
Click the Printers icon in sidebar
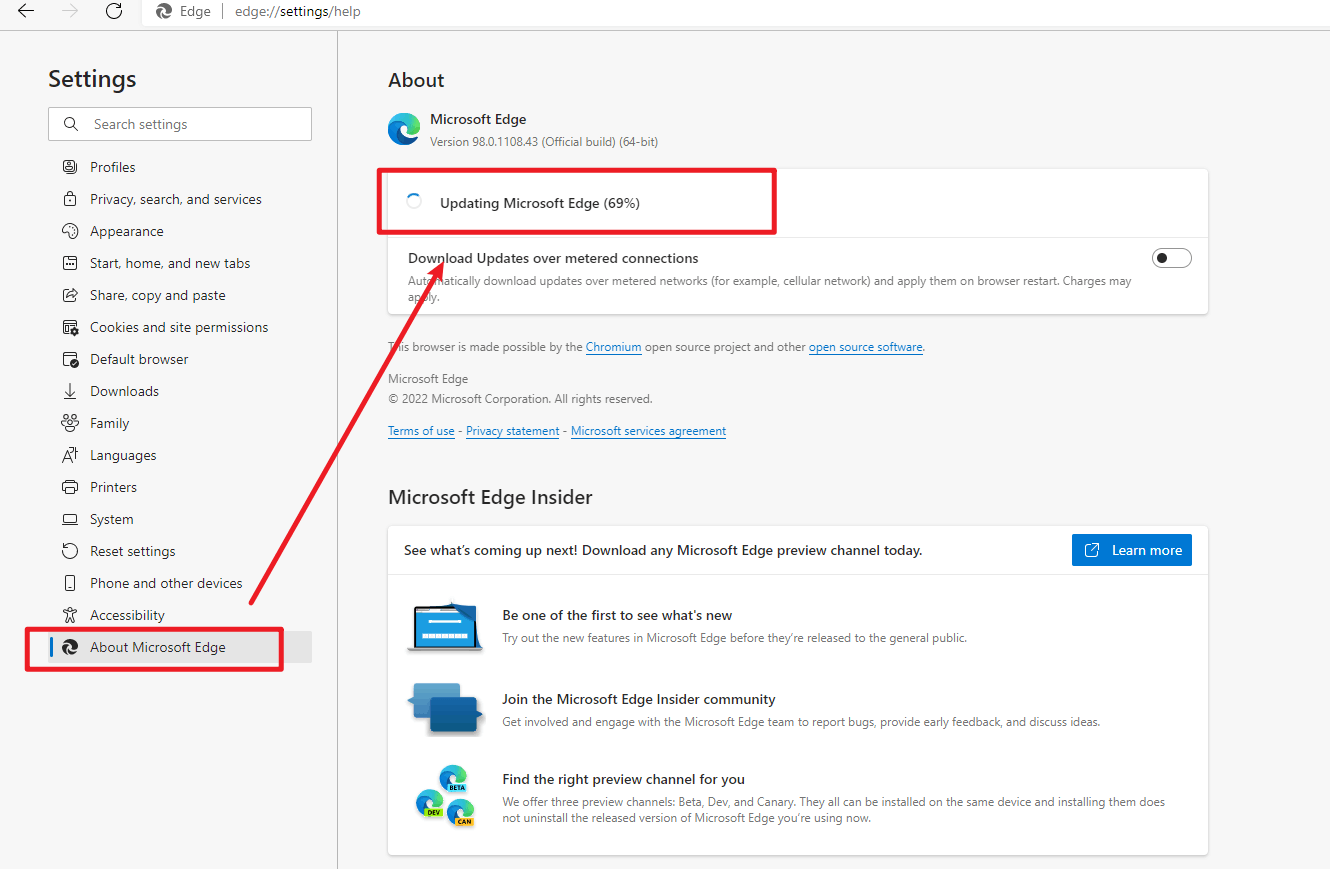(x=70, y=487)
